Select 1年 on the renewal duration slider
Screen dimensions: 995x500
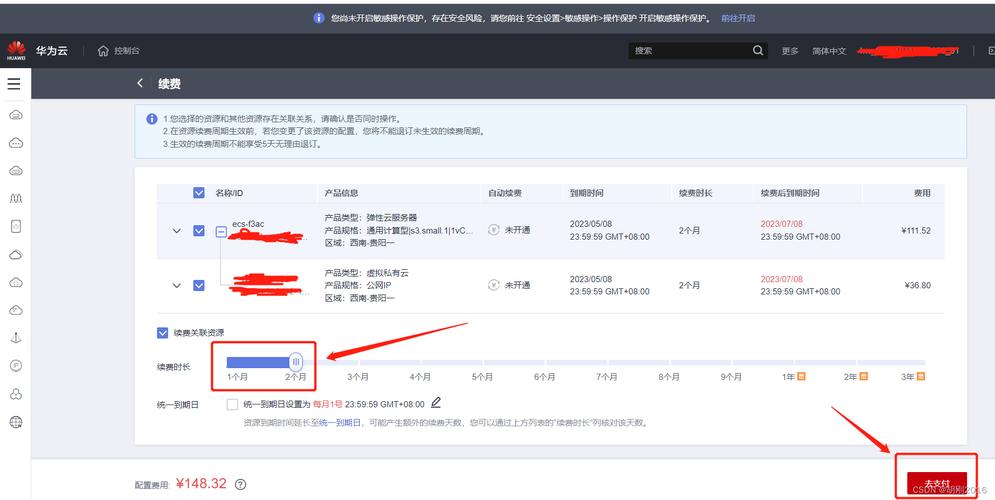click(789, 377)
